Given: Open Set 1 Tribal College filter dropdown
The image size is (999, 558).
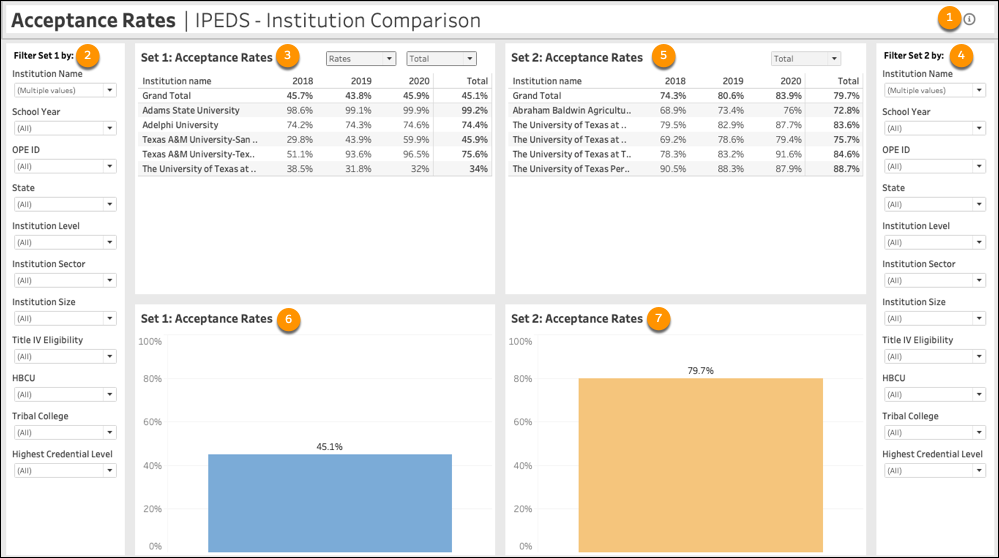Looking at the screenshot, I should (64, 433).
